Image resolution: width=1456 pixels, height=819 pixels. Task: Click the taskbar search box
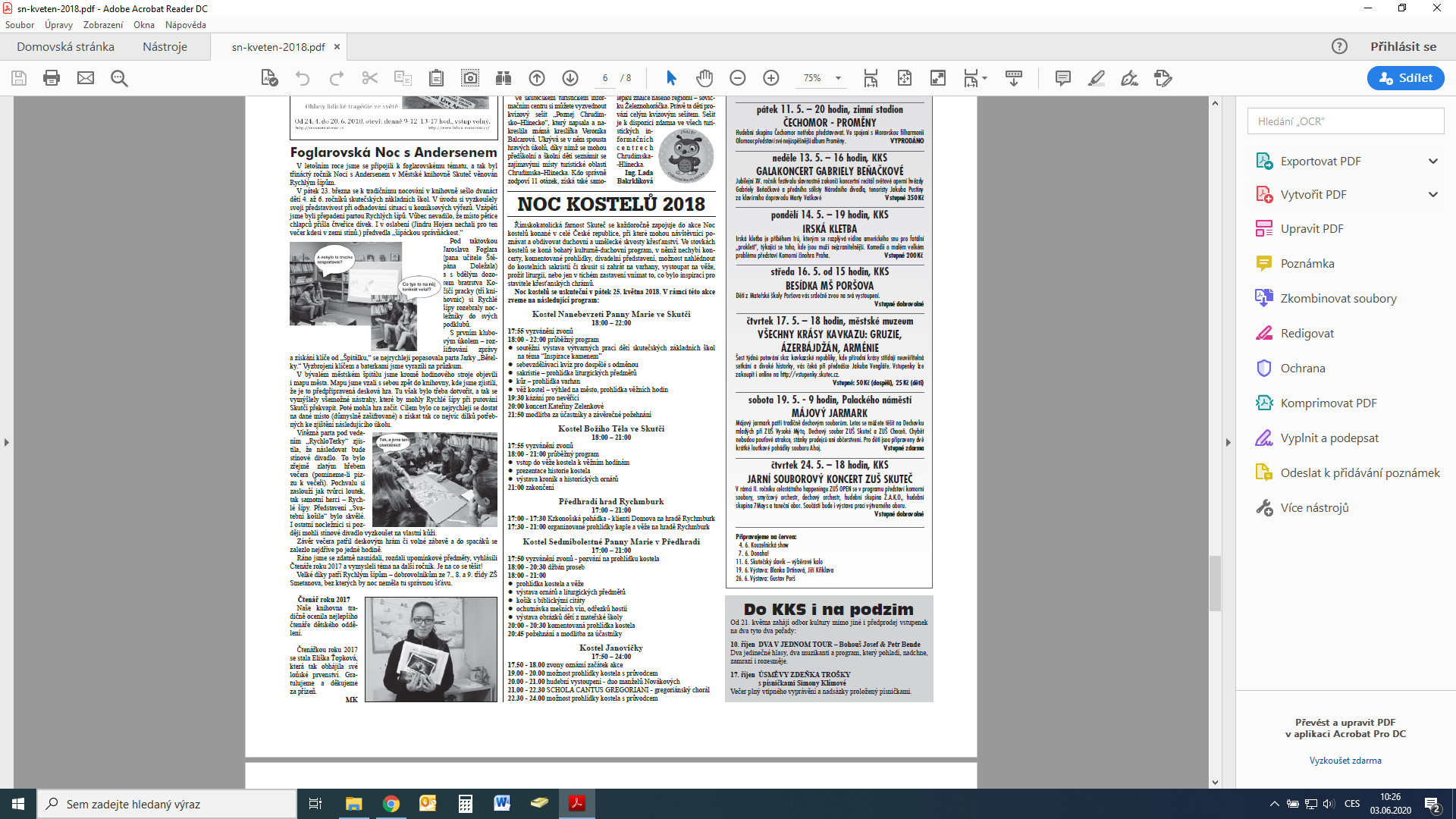pyautogui.click(x=167, y=804)
